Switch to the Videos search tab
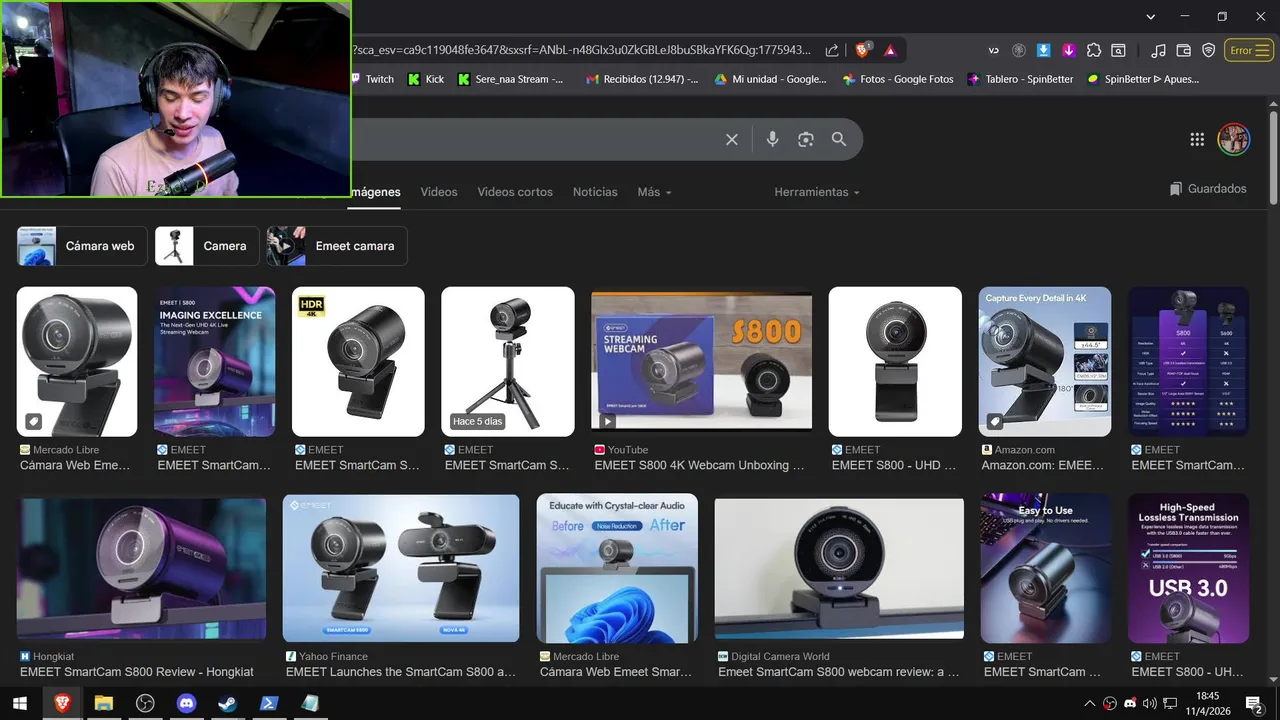Screen dimensions: 1280x720 (439, 192)
